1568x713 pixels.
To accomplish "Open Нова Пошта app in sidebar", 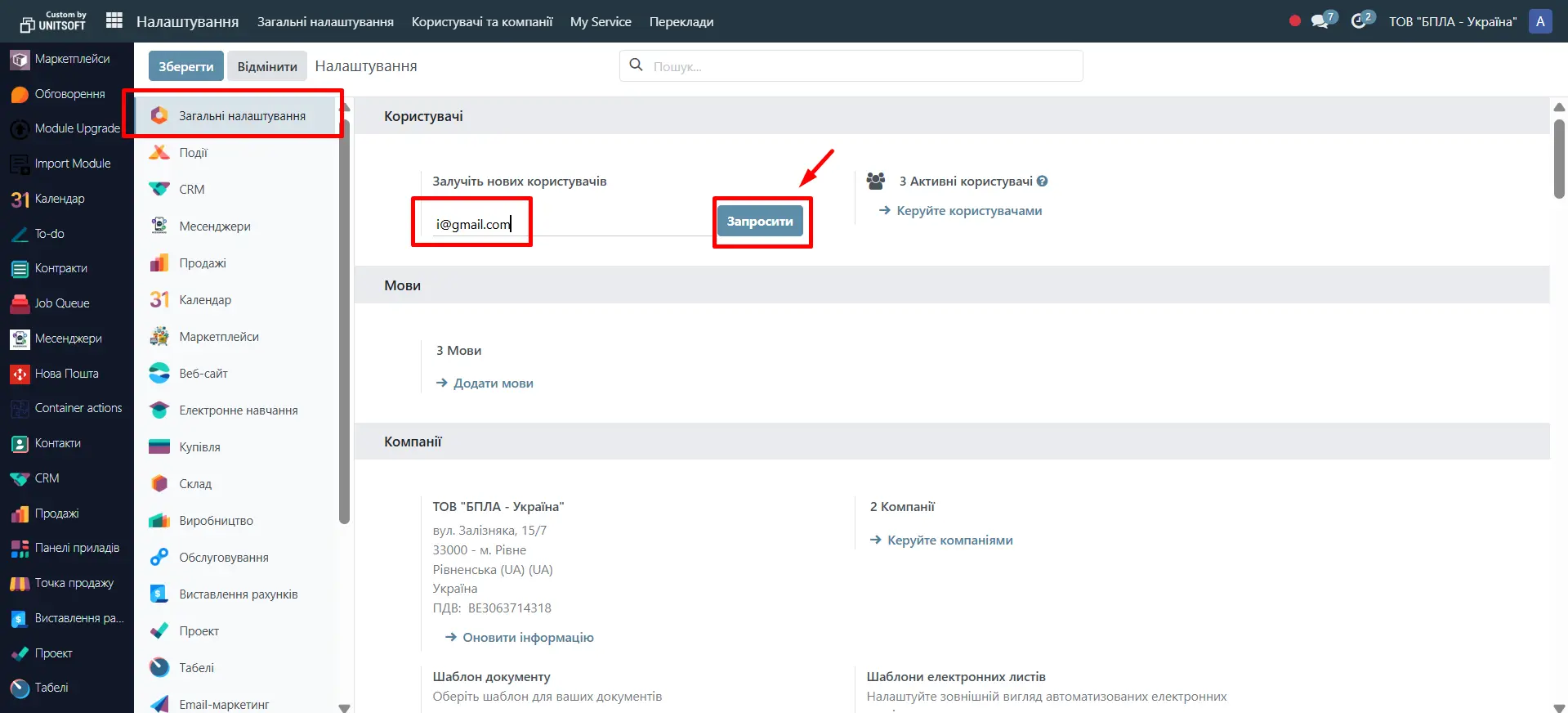I will point(66,374).
